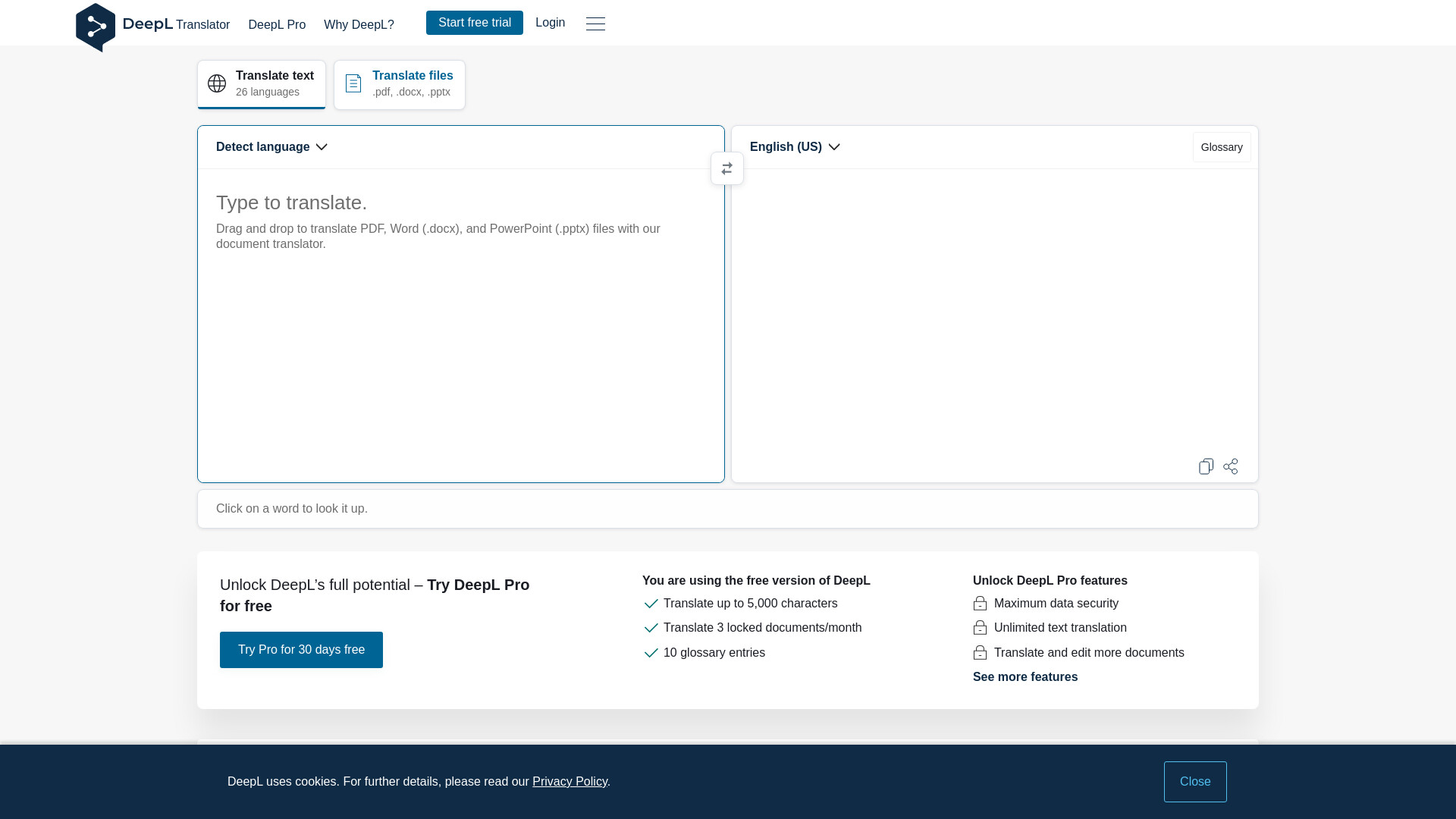
Task: Open Why DeepL? menu item
Action: click(x=359, y=25)
